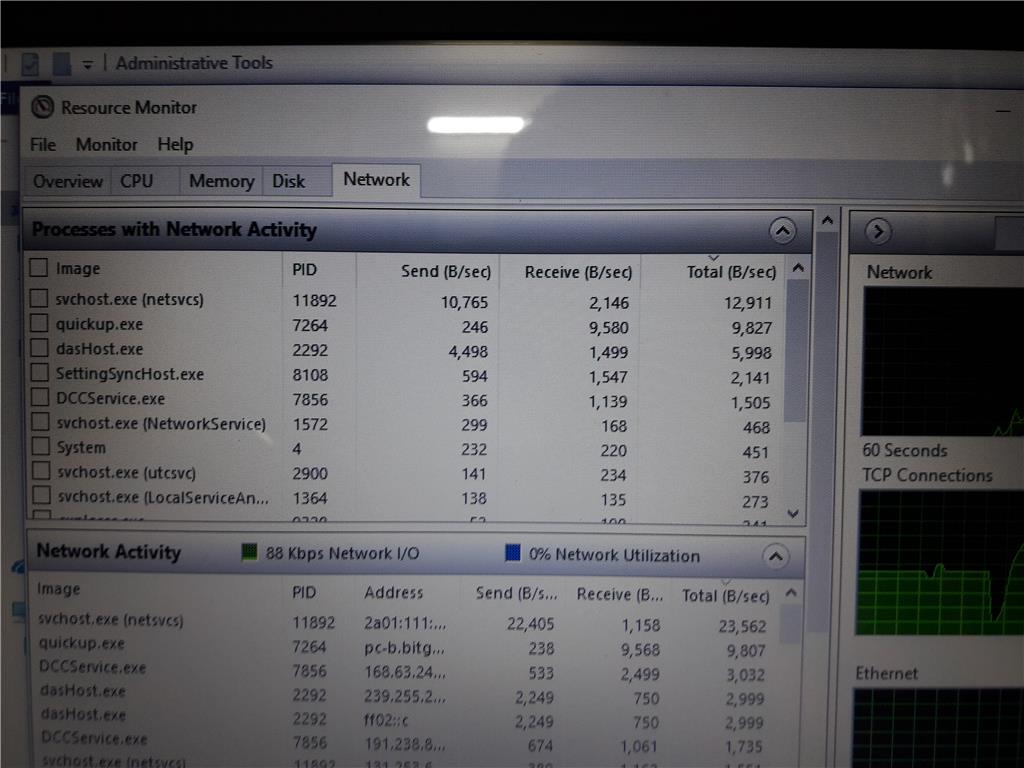The width and height of the screenshot is (1024, 768).
Task: Click the up arrow of Network Activity list scrollbar
Action: (791, 593)
